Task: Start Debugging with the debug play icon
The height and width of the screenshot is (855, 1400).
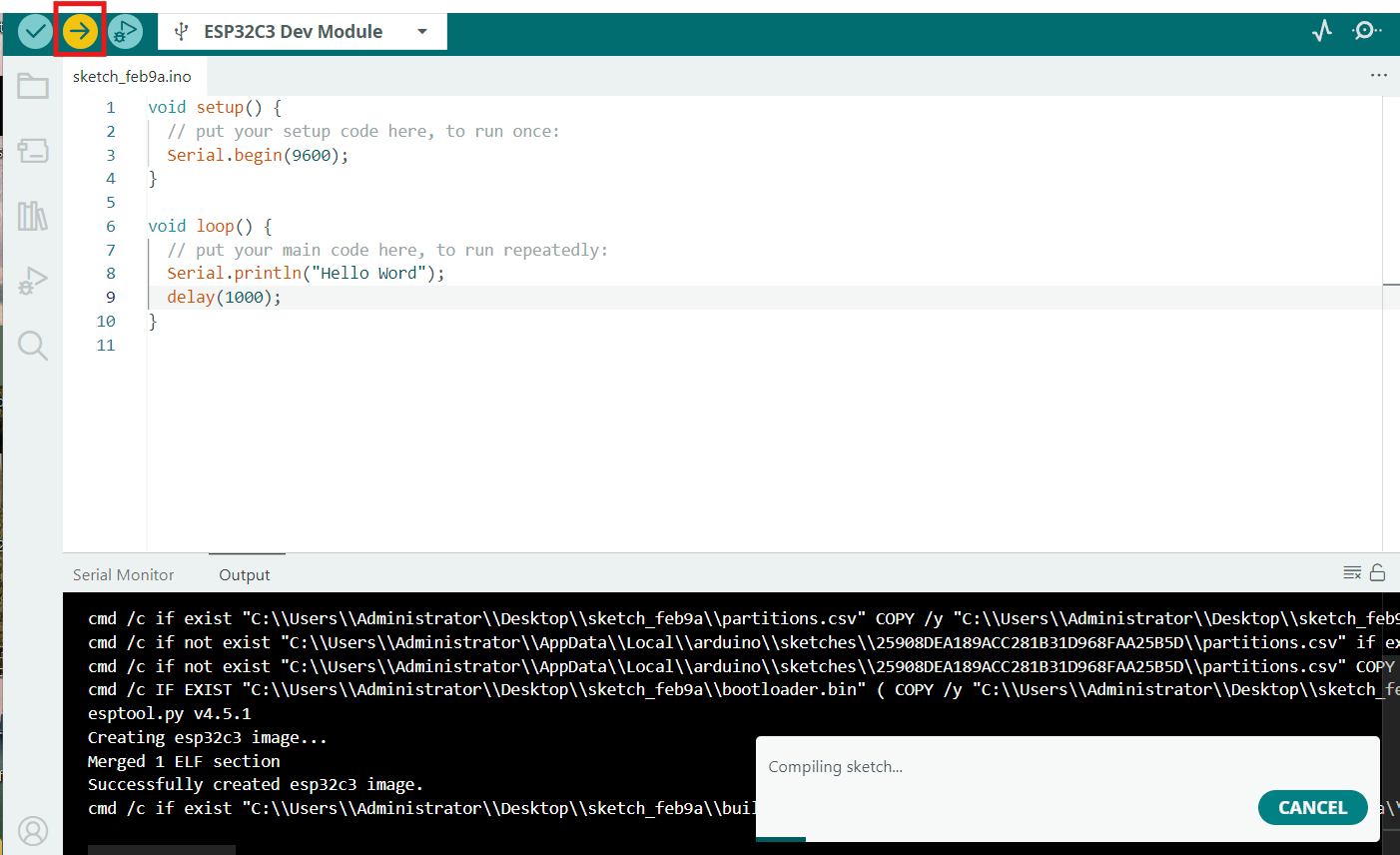Action: coord(125,32)
